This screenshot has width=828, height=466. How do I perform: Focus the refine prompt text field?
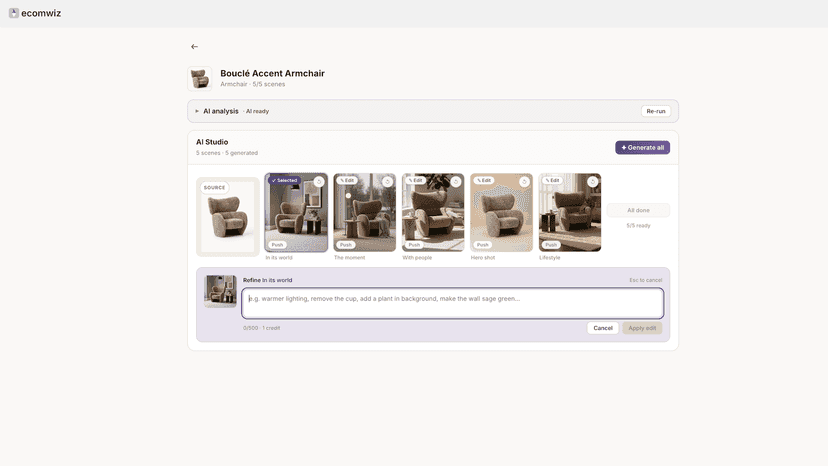click(x=453, y=303)
